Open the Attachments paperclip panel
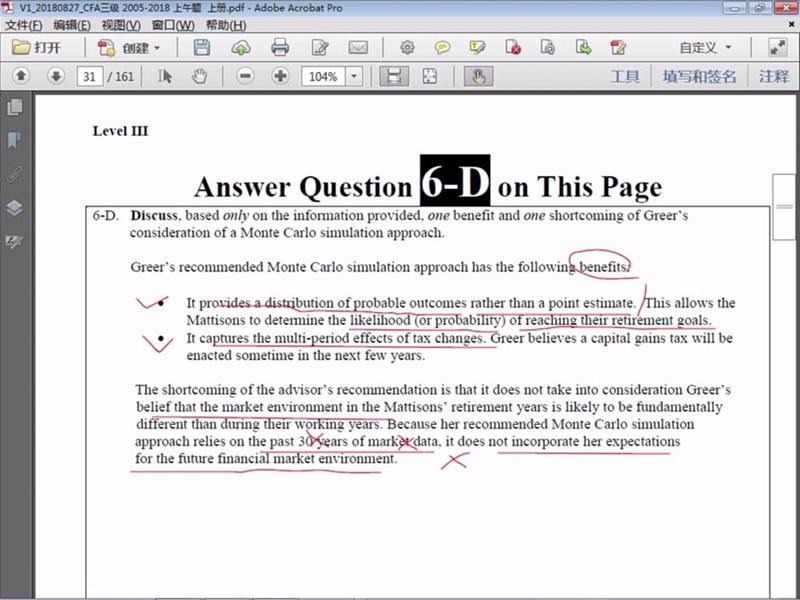This screenshot has height=600, width=800. click(x=14, y=174)
